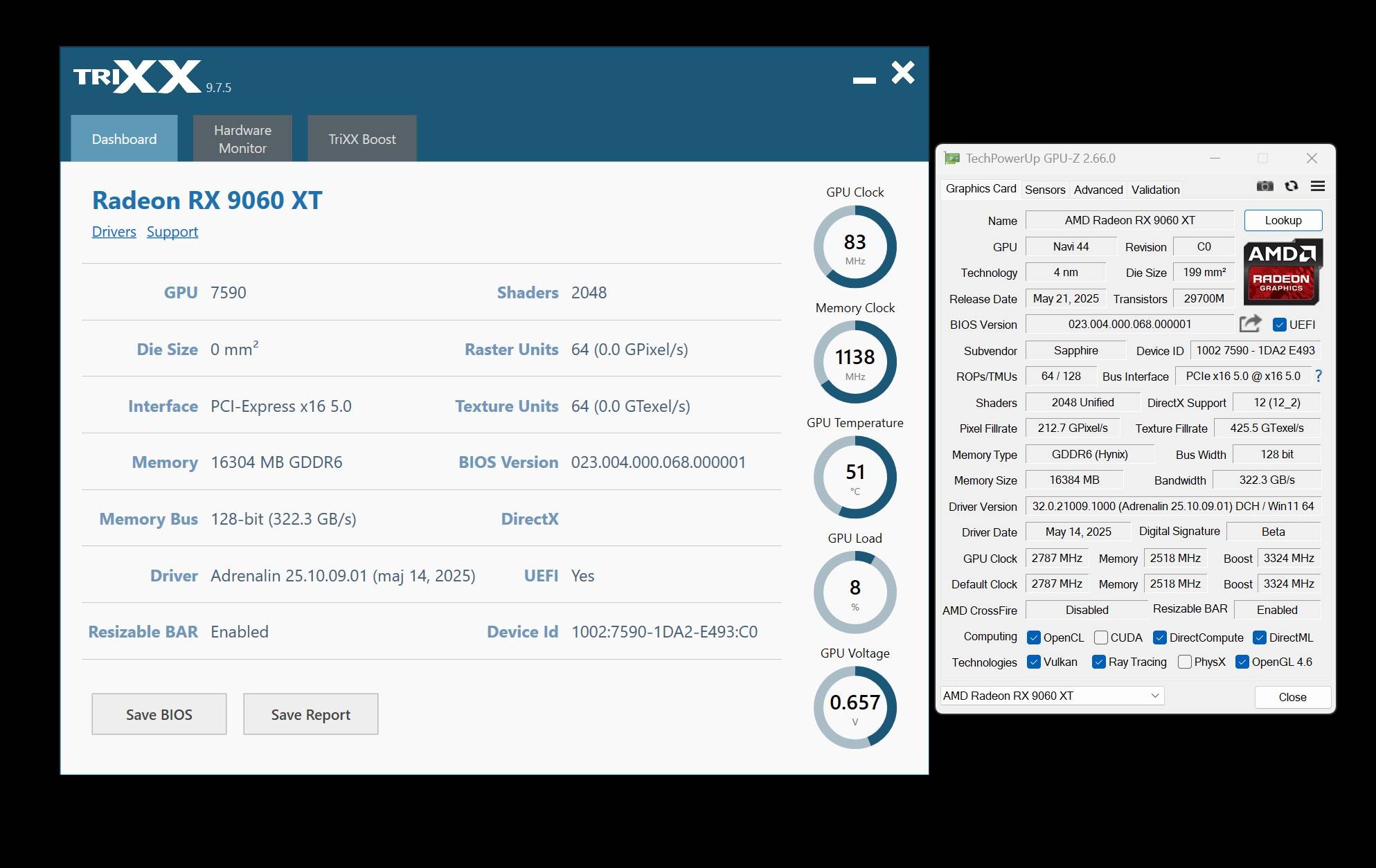Screen dimensions: 1376x868
Task: Click the GPU Voltage gauge showing 0.657
Action: [855, 707]
